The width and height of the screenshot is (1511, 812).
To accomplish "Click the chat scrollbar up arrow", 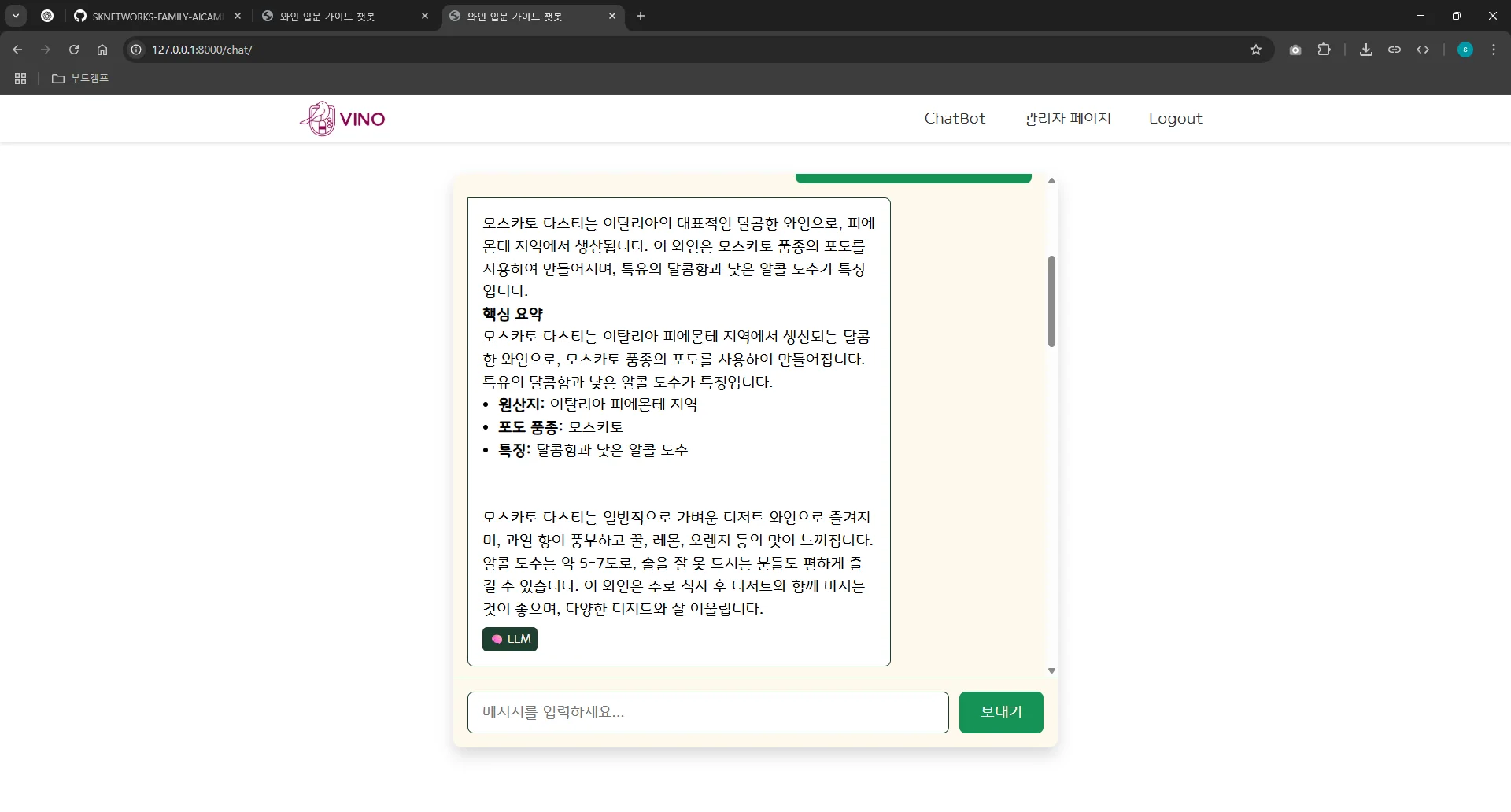I will pos(1051,181).
